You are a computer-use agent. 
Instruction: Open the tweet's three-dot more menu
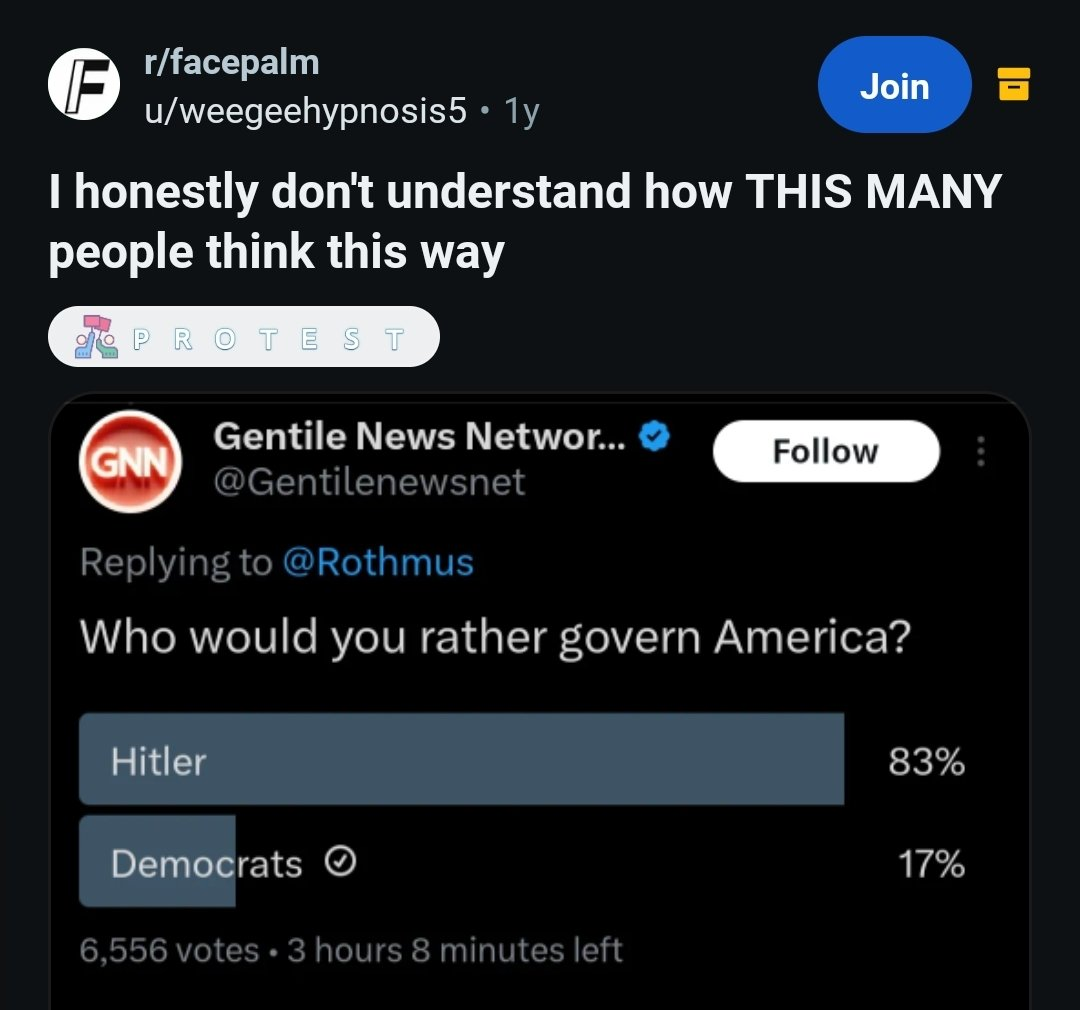coord(981,452)
